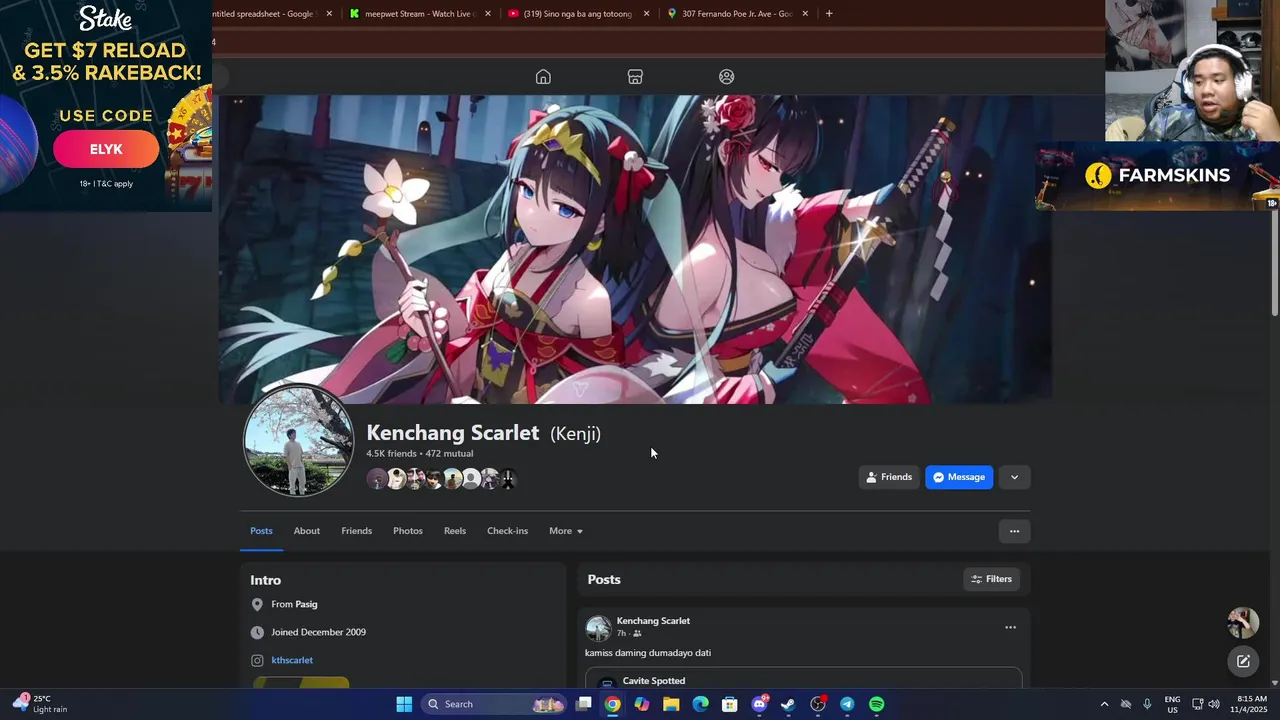Go to the Facebook Home icon

click(x=543, y=77)
